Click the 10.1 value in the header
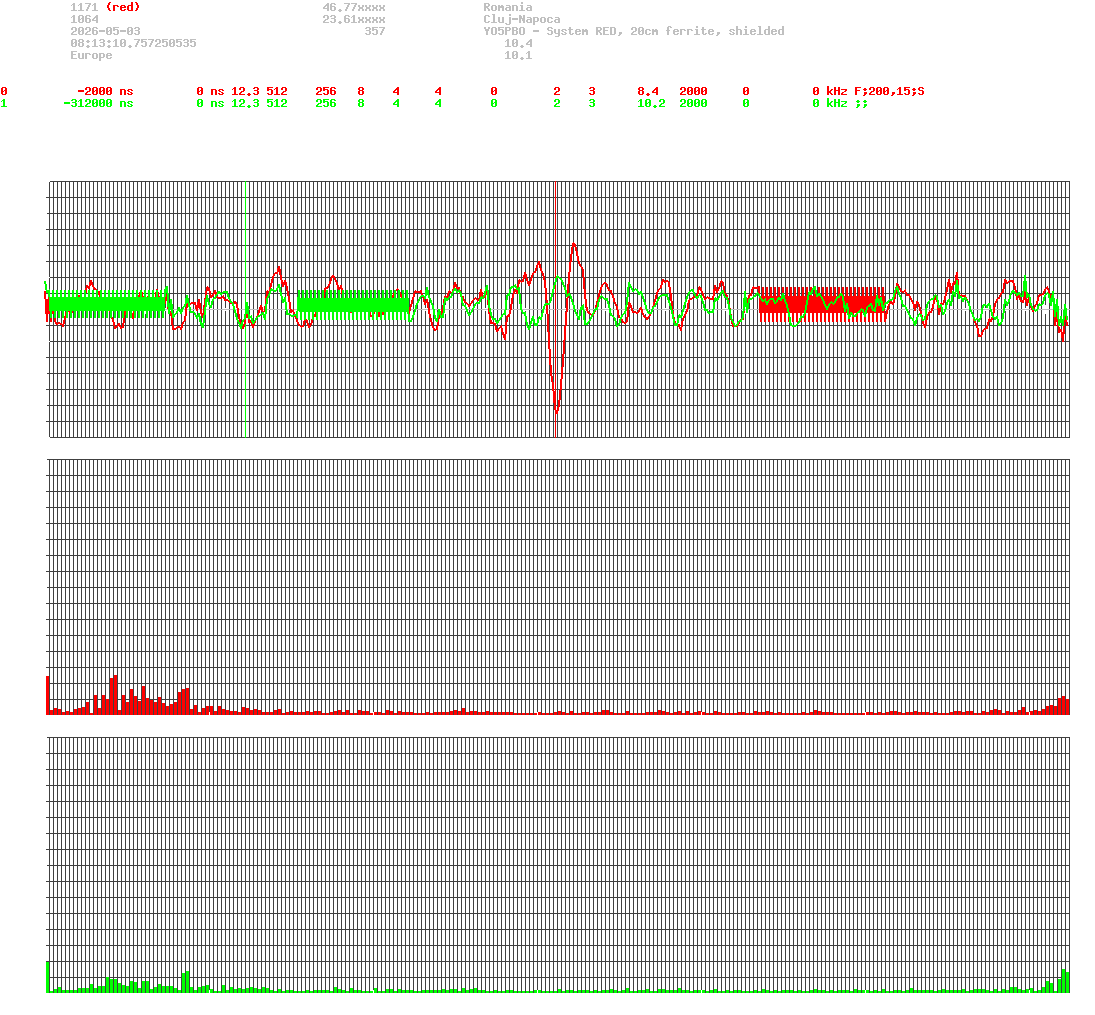Viewport: 1095px width, 1015px height. (518, 54)
